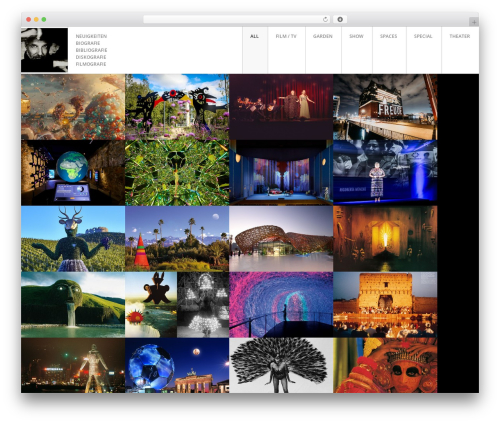Click the browser address bar
Image resolution: width=500 pixels, height=423 pixels.
pos(237,19)
